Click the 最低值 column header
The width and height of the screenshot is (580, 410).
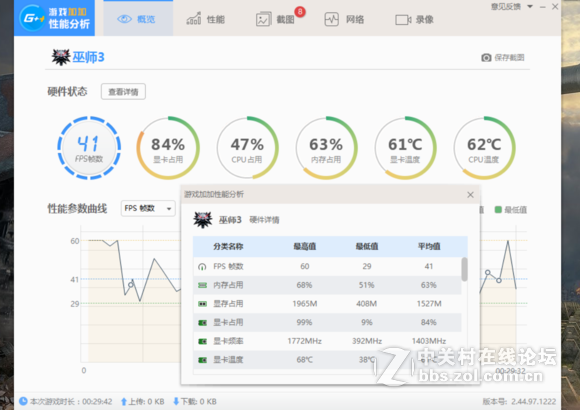pyautogui.click(x=367, y=246)
